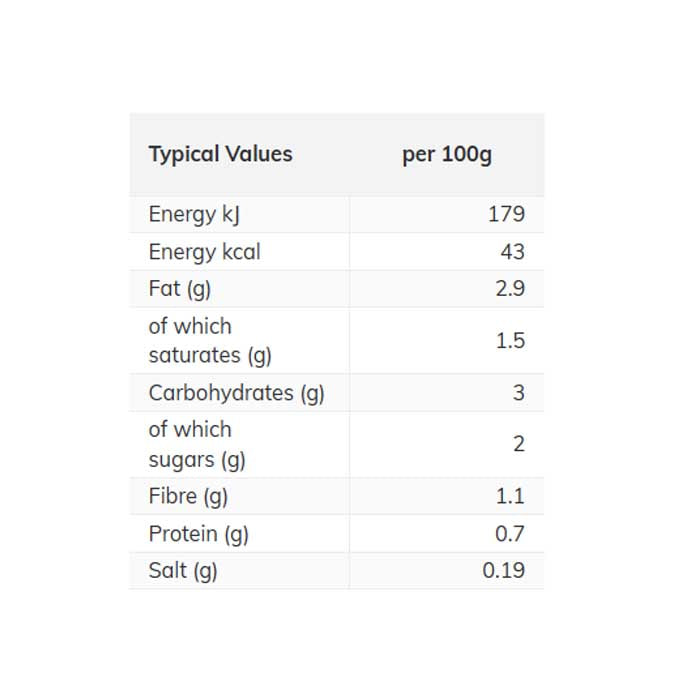
Task: Click the "Carbohydrates (g)" row label
Action: click(236, 393)
